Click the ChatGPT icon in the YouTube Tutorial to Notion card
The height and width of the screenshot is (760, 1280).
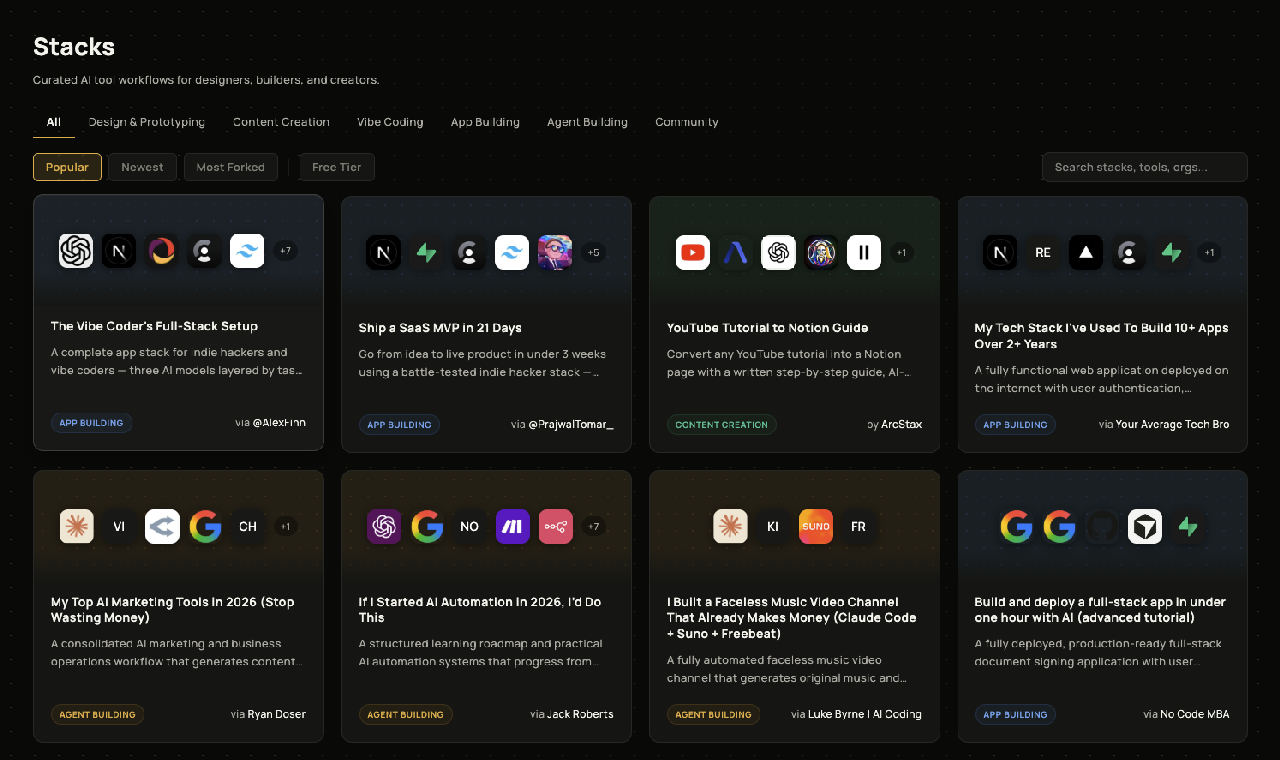click(778, 253)
